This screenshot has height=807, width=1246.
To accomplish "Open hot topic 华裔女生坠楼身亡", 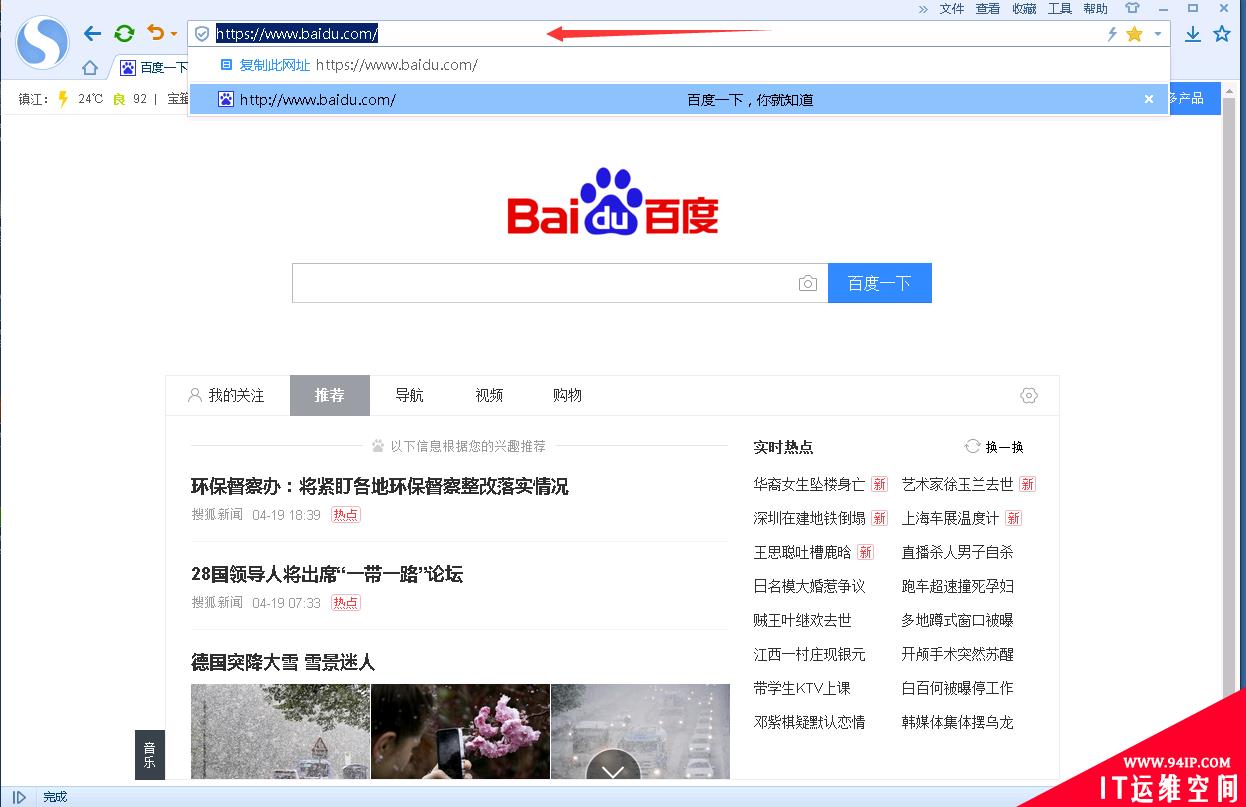I will pos(809,484).
